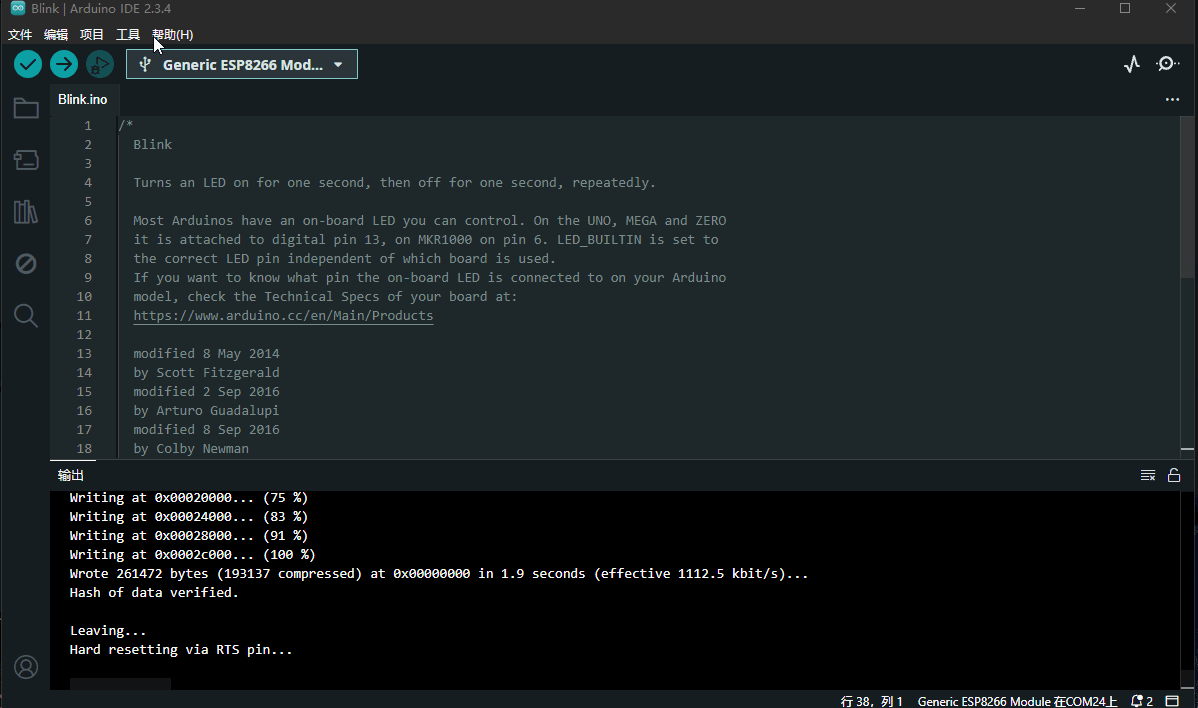Open the editor more actions menu
Viewport: 1198px width, 708px height.
tap(1172, 99)
